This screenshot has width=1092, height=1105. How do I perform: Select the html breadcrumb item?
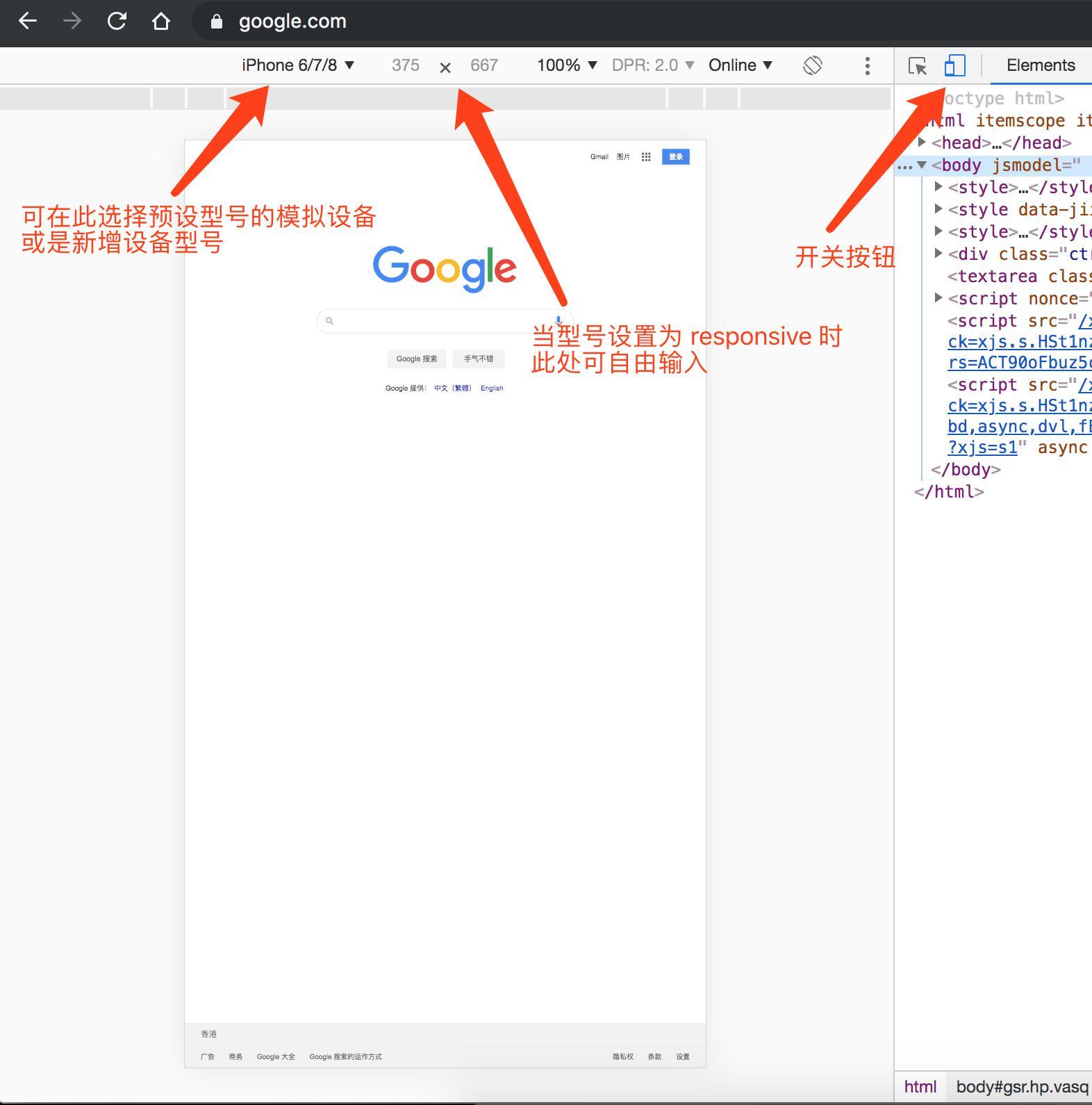[920, 1087]
